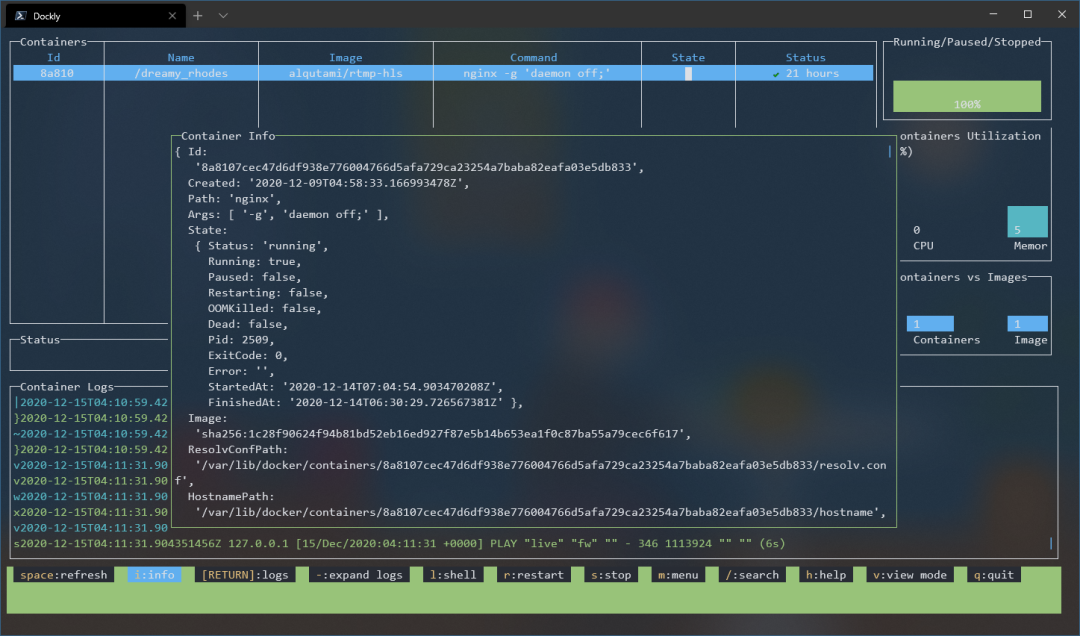The height and width of the screenshot is (636, 1080).
Task: Click the PowerShell icon in Dockly tab
Action: point(21,15)
